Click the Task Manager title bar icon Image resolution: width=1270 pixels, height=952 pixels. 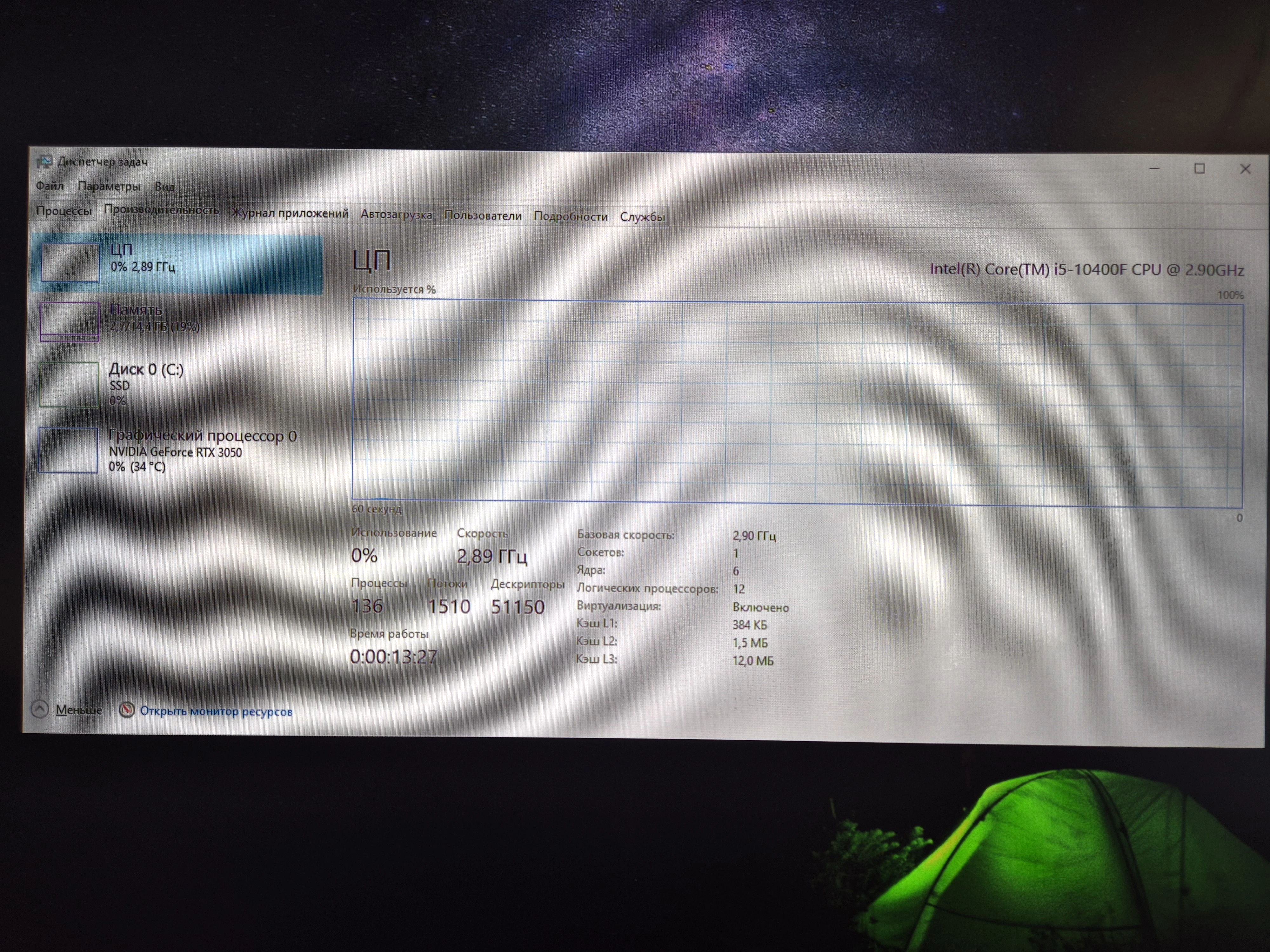44,162
